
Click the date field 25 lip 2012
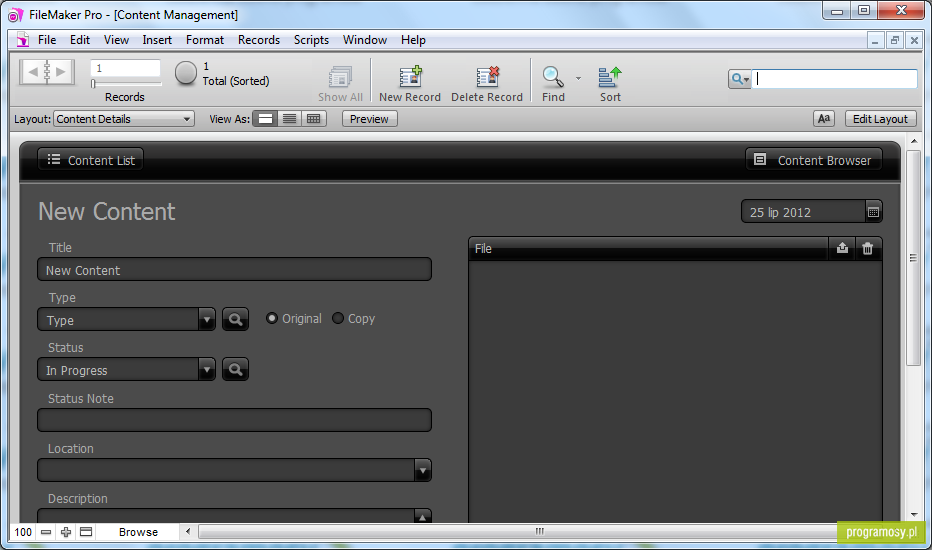803,212
